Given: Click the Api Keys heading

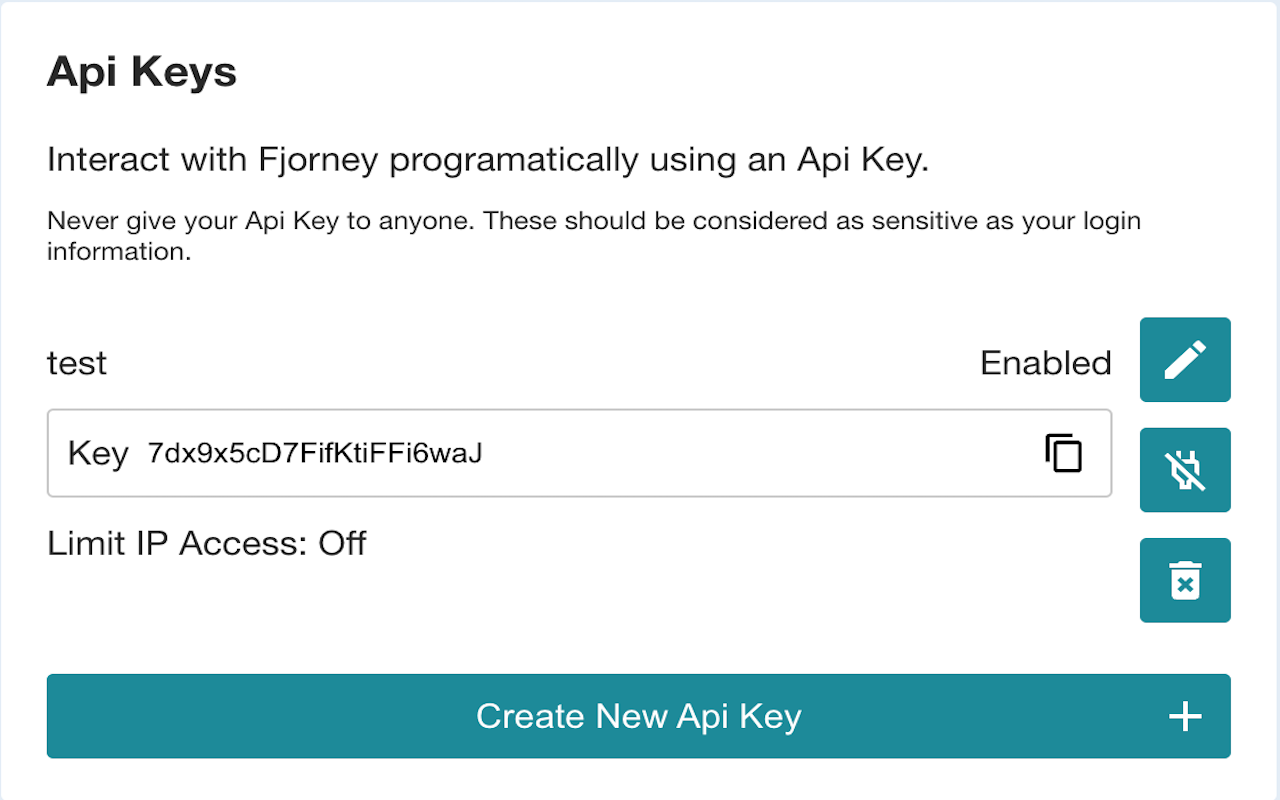Looking at the screenshot, I should (x=142, y=73).
